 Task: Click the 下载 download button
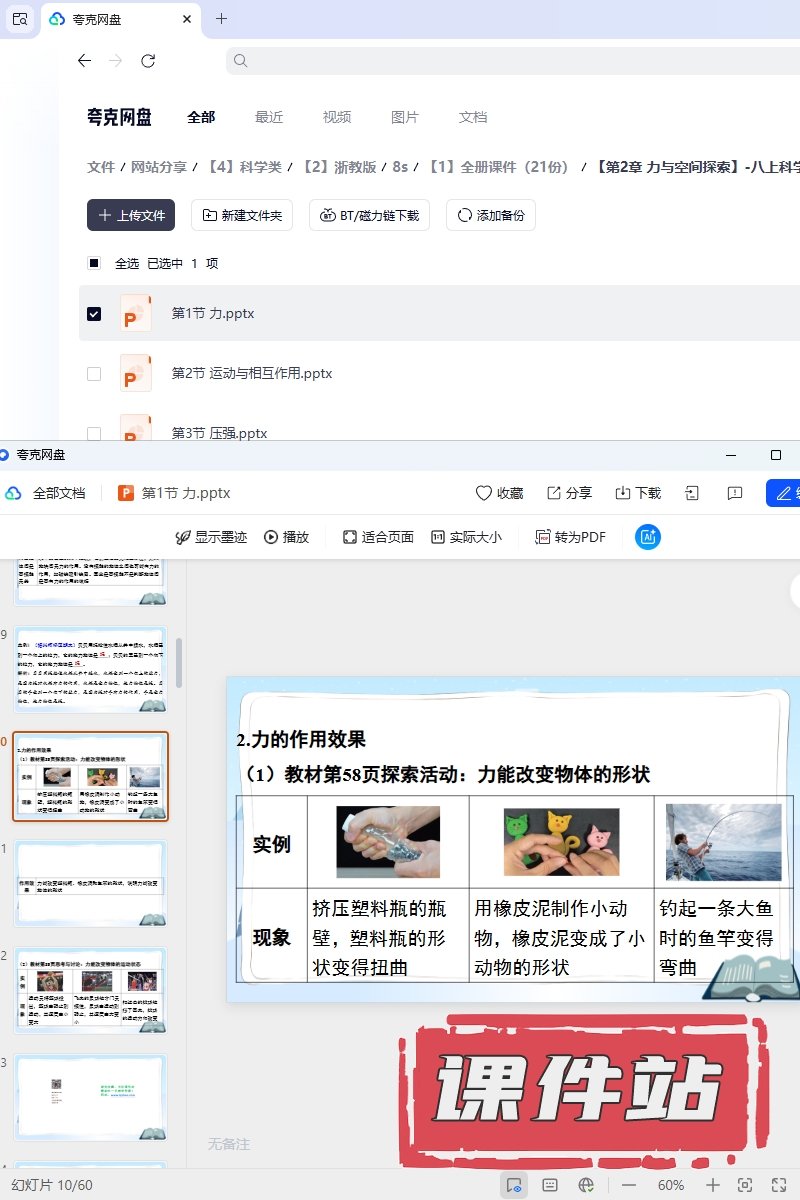click(637, 493)
